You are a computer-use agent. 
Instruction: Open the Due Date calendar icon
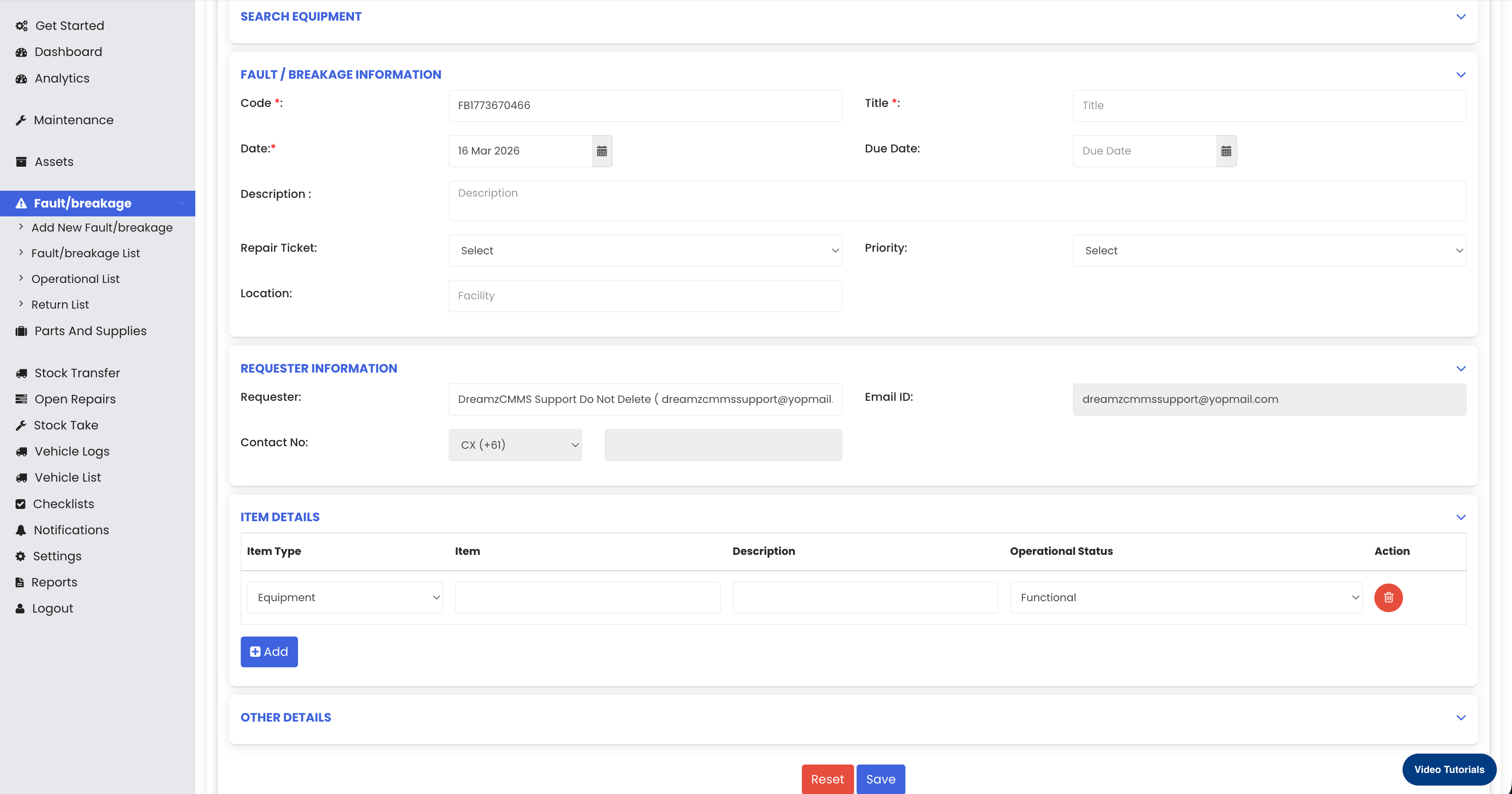1226,151
